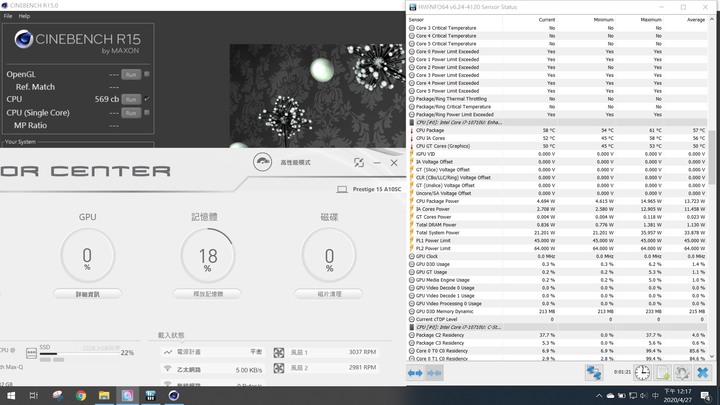720x405 pixels.
Task: Open Cinebench taskbar icon
Action: pos(174,395)
